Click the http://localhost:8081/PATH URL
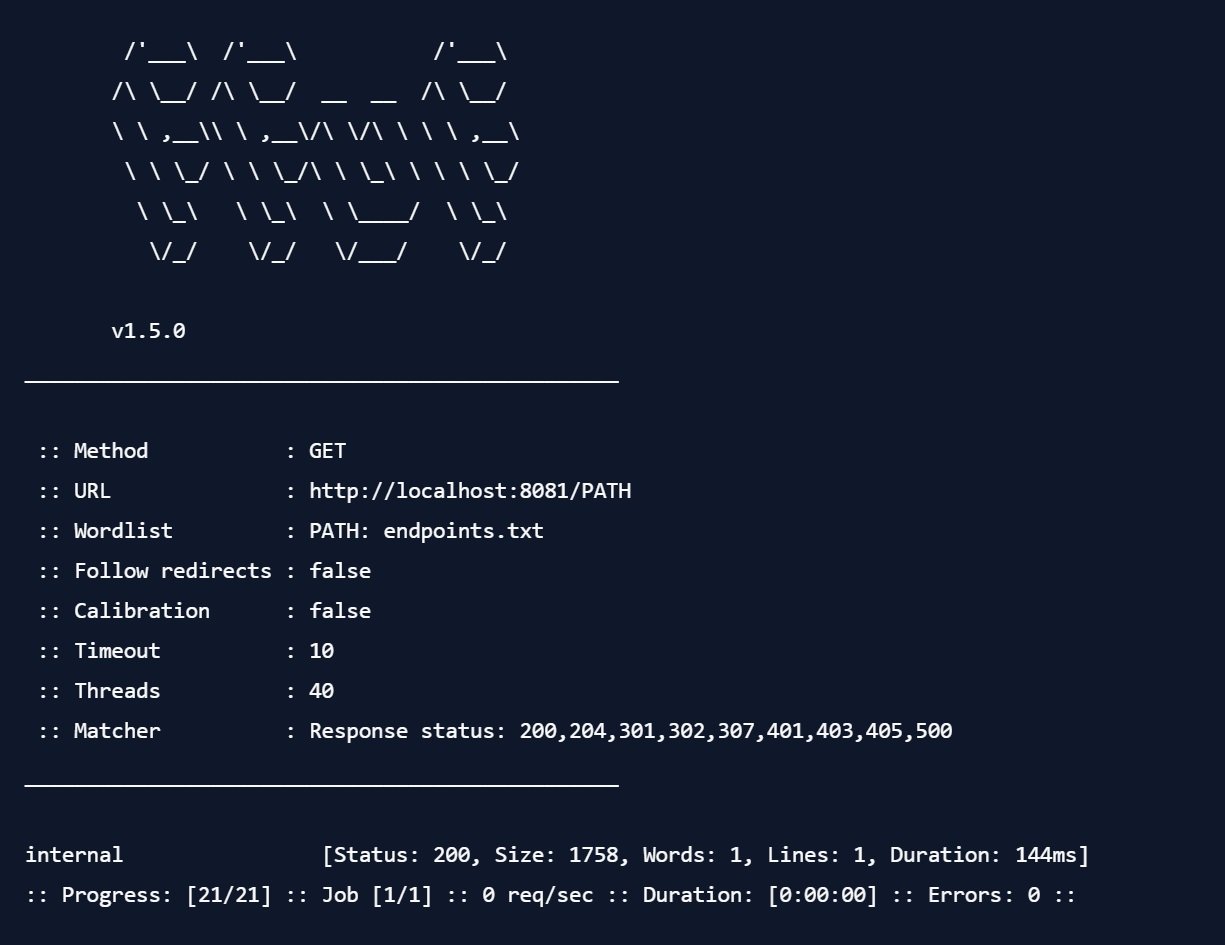 (470, 491)
